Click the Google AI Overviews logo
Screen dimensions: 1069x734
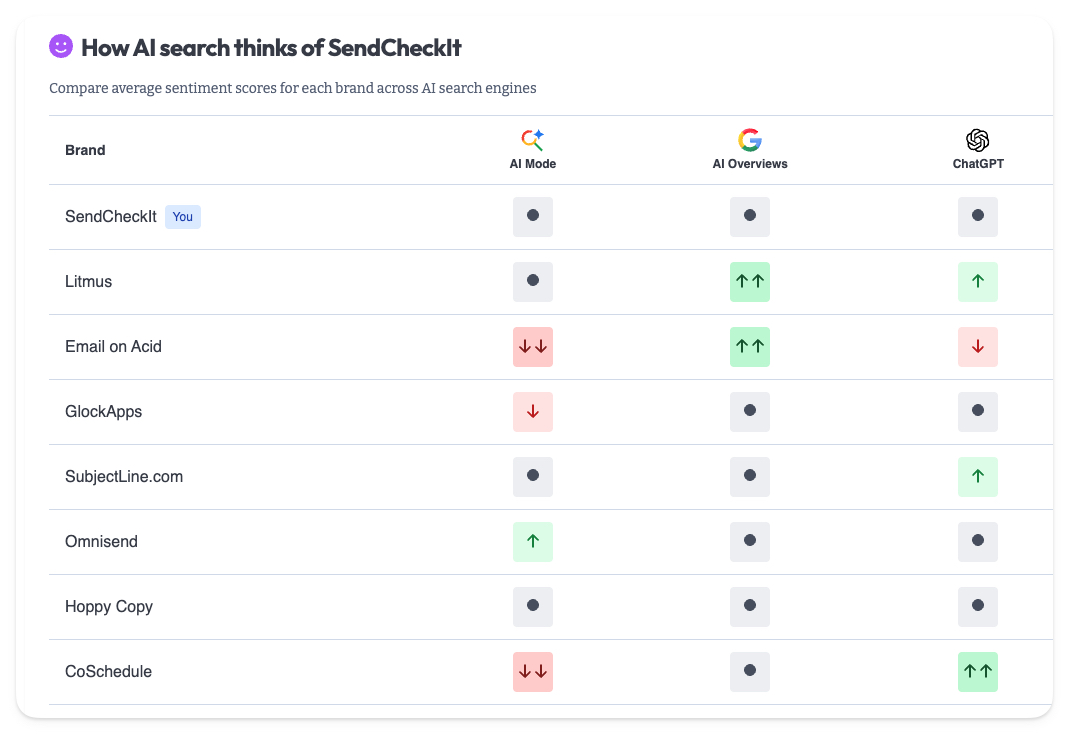coord(749,140)
